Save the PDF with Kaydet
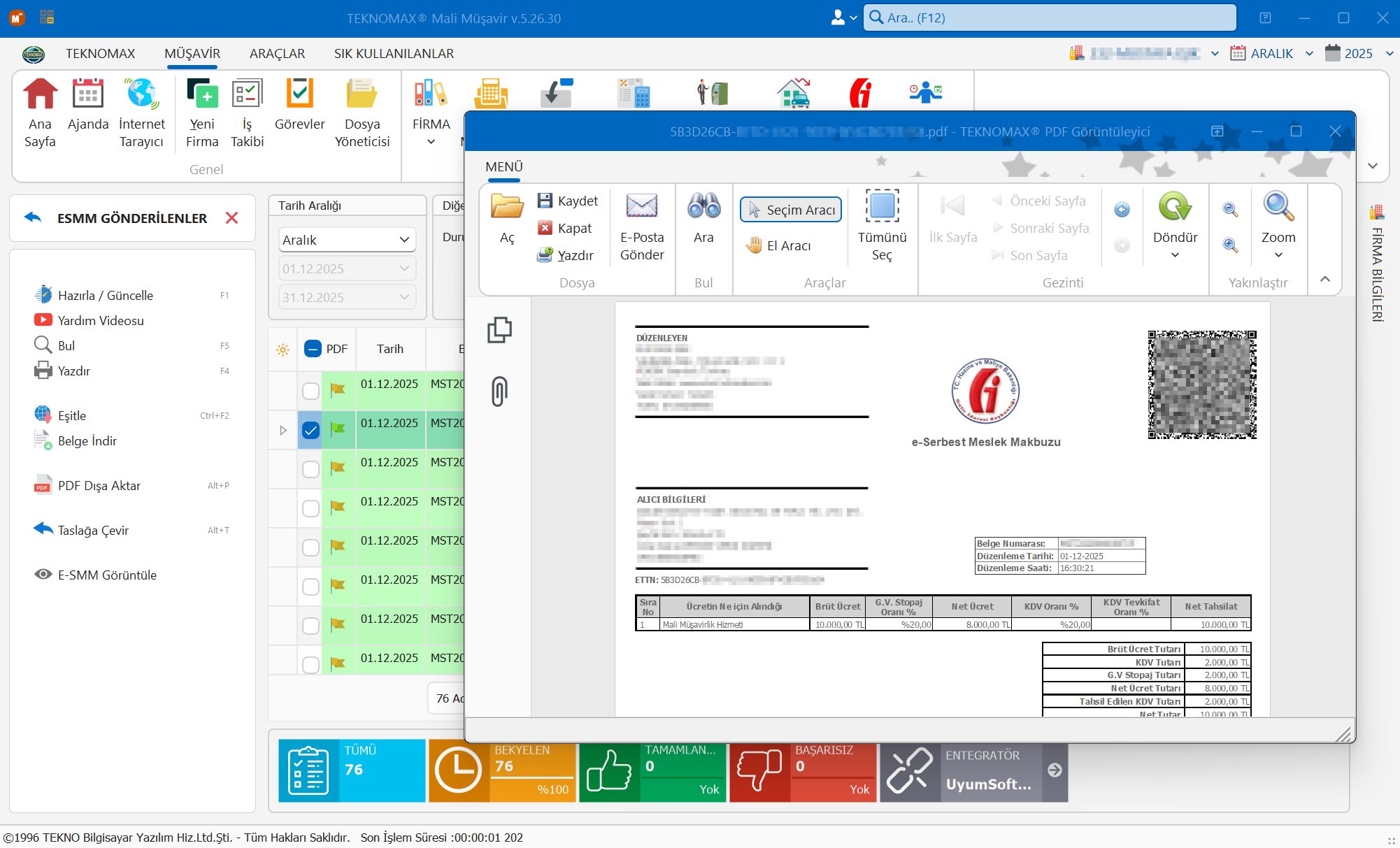 (567, 201)
